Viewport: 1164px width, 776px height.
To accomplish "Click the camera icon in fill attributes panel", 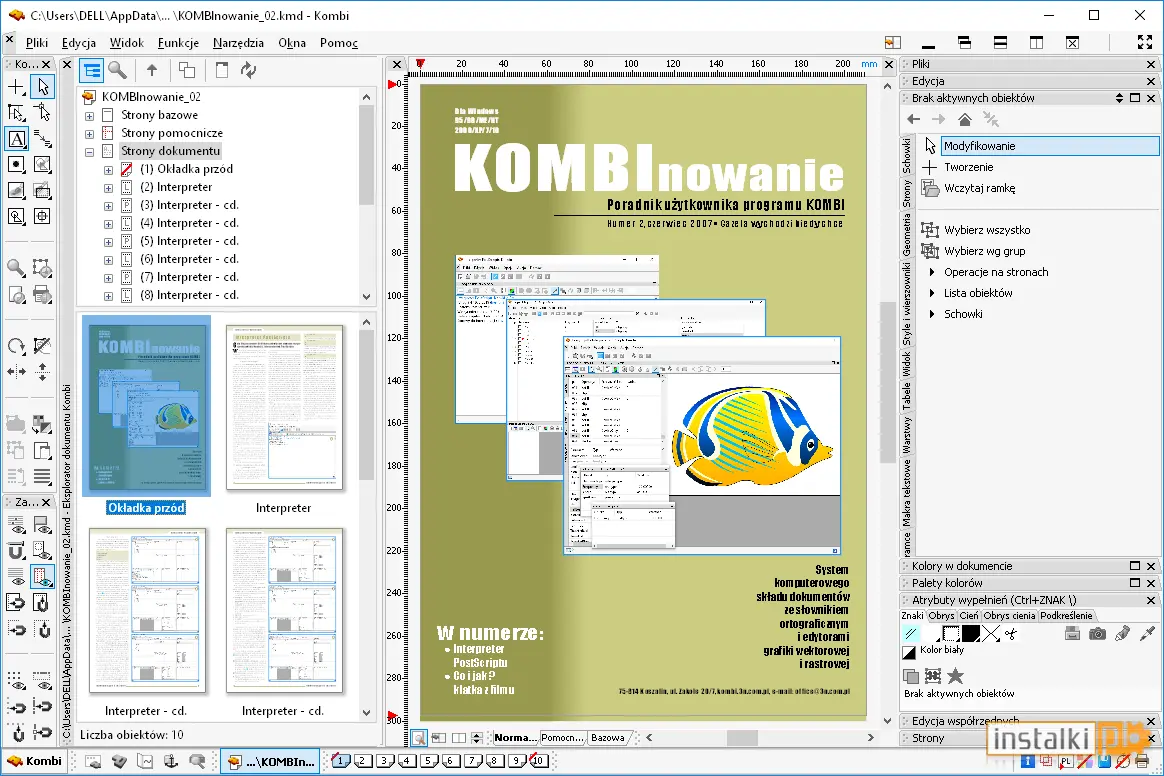I will pos(1097,633).
